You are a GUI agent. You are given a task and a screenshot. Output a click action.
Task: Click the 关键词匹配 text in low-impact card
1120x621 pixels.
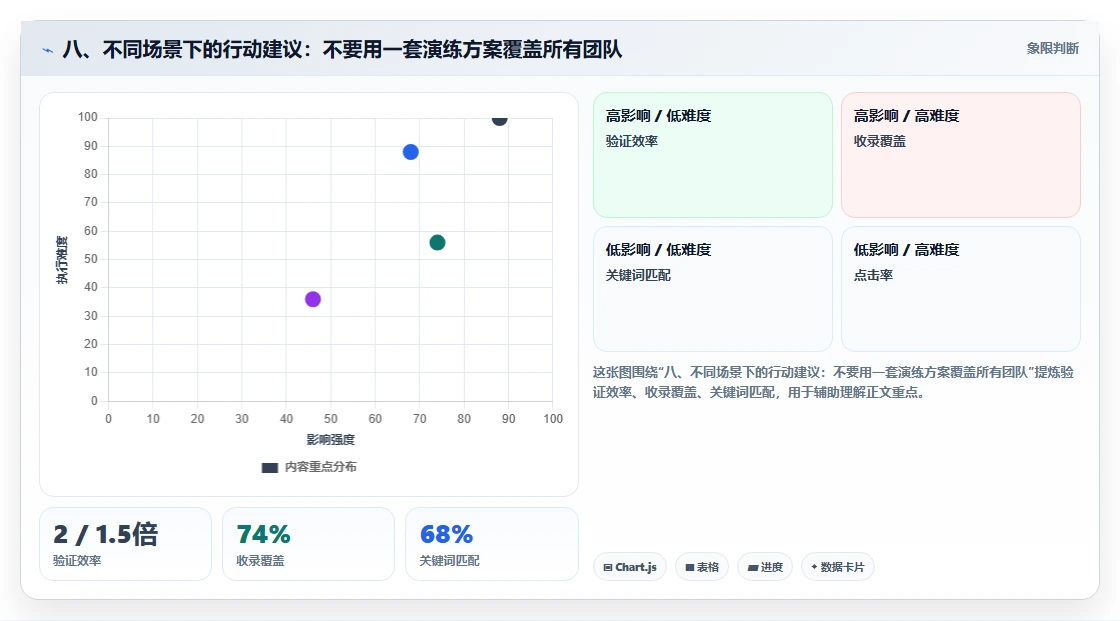(x=639, y=275)
